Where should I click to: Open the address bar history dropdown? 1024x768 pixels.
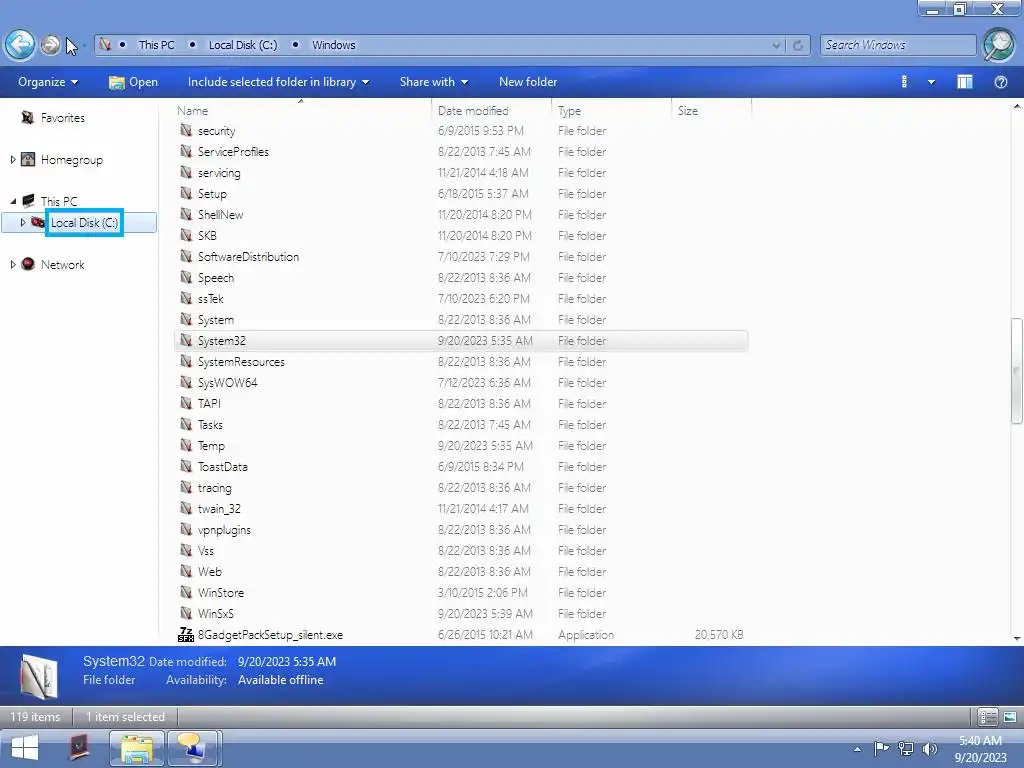click(776, 45)
